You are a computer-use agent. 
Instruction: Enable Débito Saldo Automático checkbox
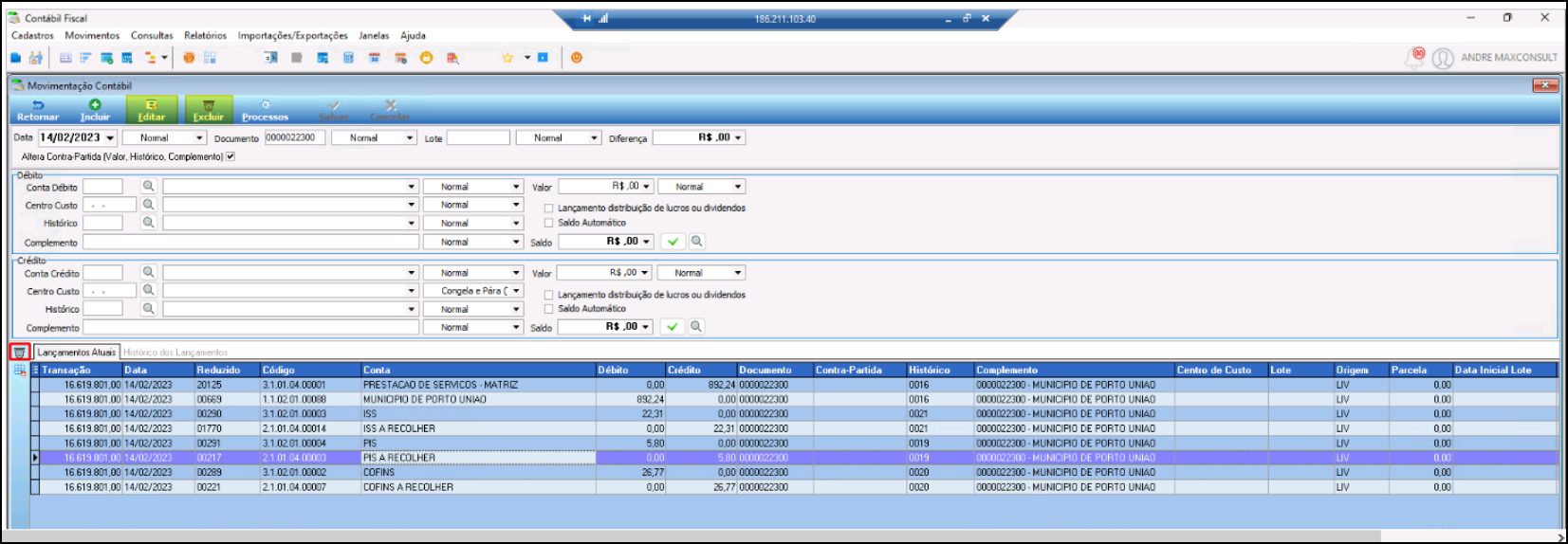[548, 224]
